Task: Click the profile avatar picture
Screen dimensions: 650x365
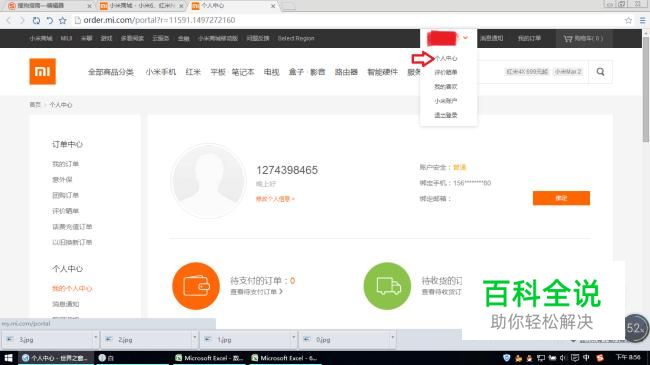Action: 209,181
